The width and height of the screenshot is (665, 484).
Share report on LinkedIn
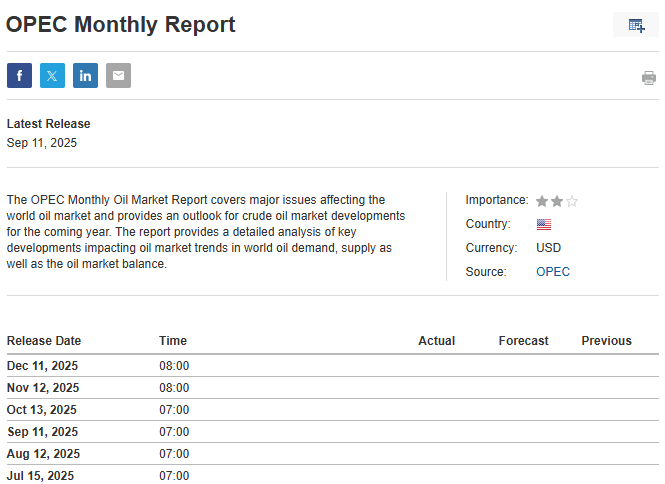click(x=85, y=76)
